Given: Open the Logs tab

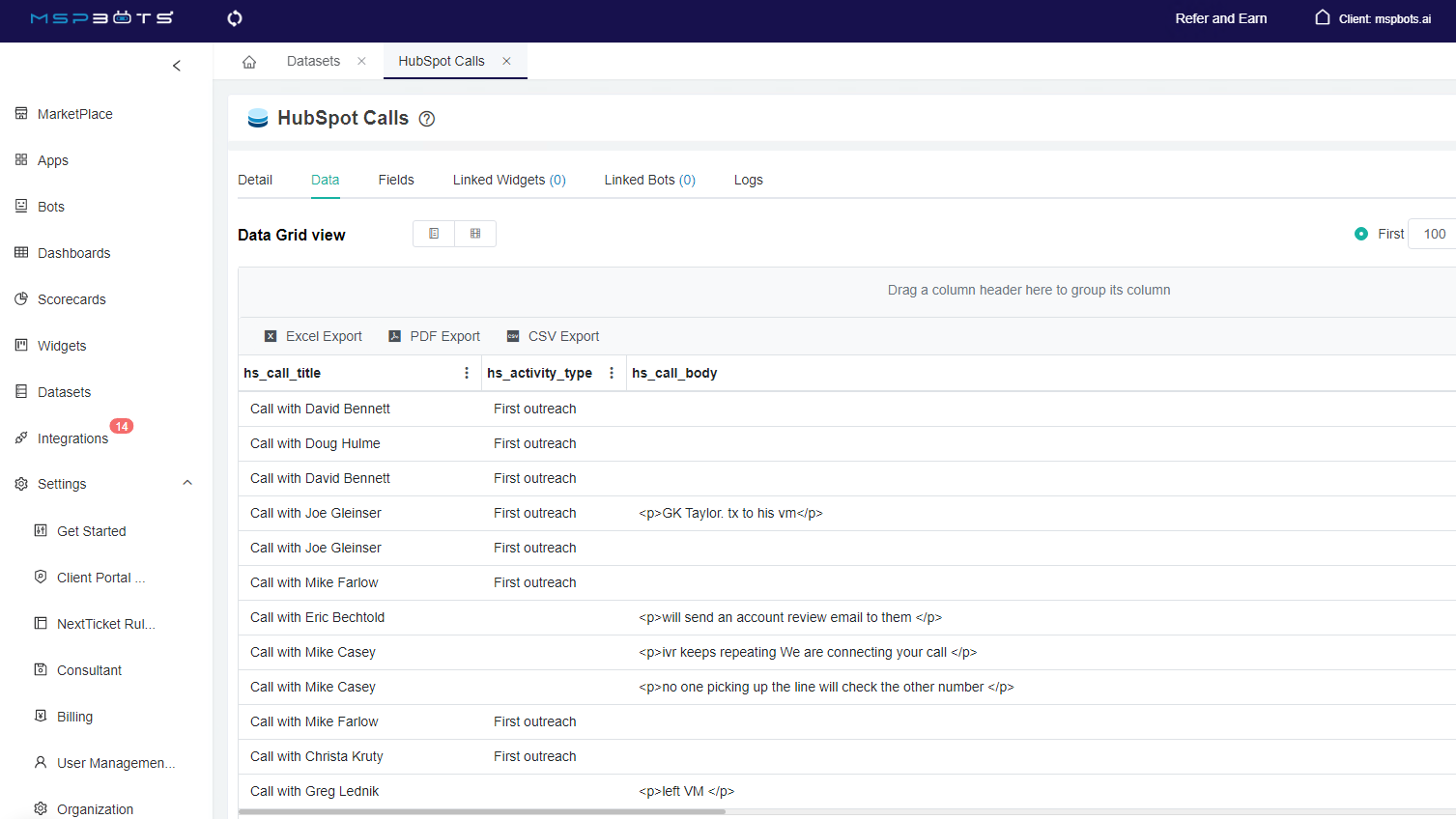Looking at the screenshot, I should (749, 180).
